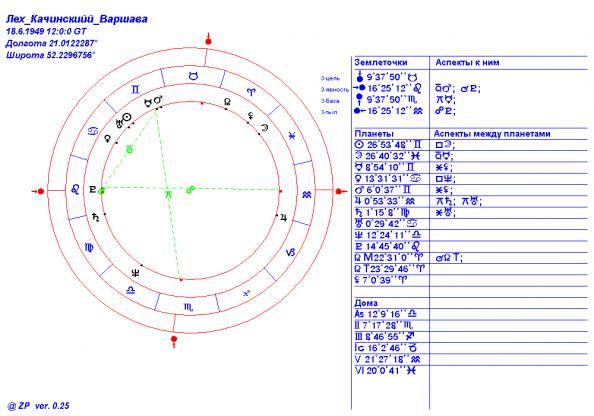Click the Pisces sign in the zodiac ring
This screenshot has height=416, width=594.
coord(292,136)
